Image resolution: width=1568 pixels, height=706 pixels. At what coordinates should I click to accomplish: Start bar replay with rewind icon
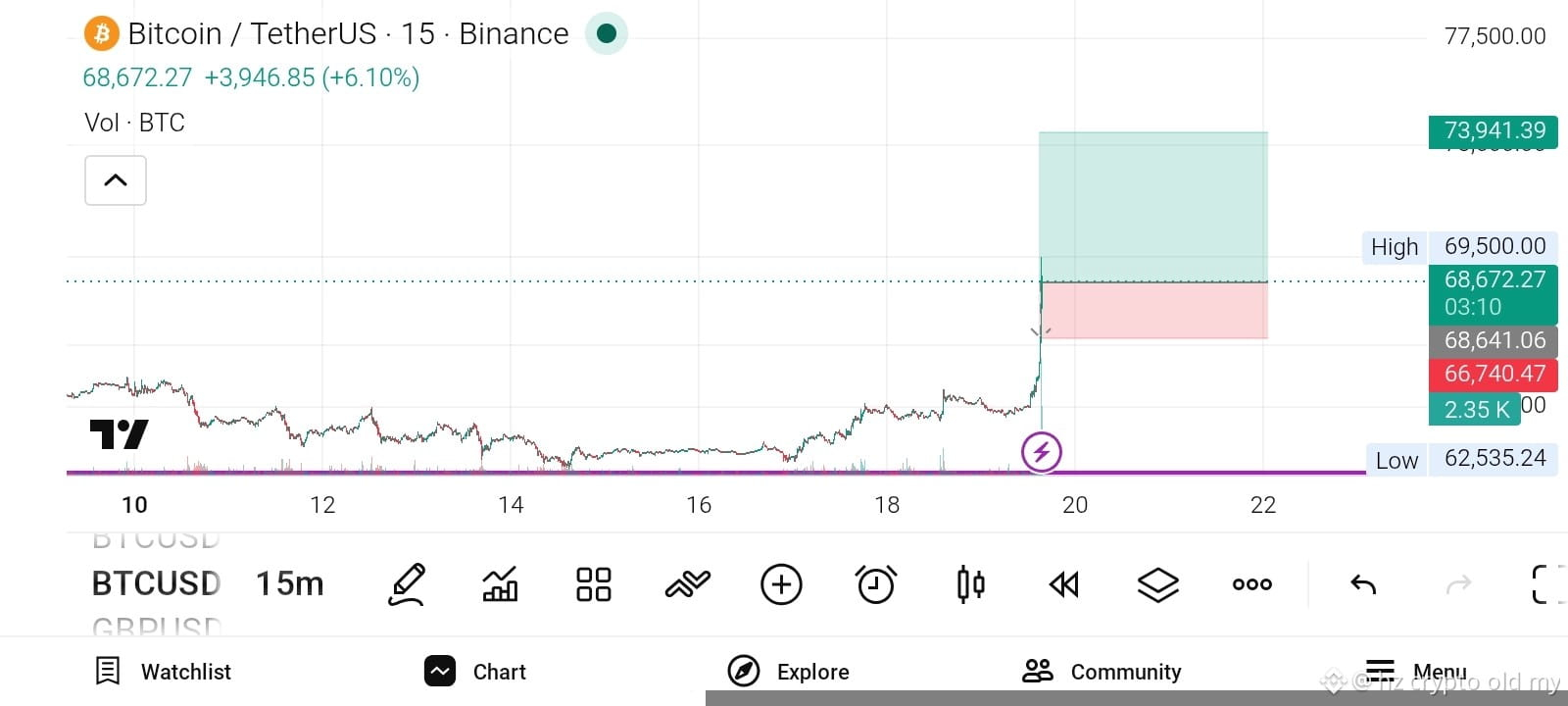(x=1064, y=585)
